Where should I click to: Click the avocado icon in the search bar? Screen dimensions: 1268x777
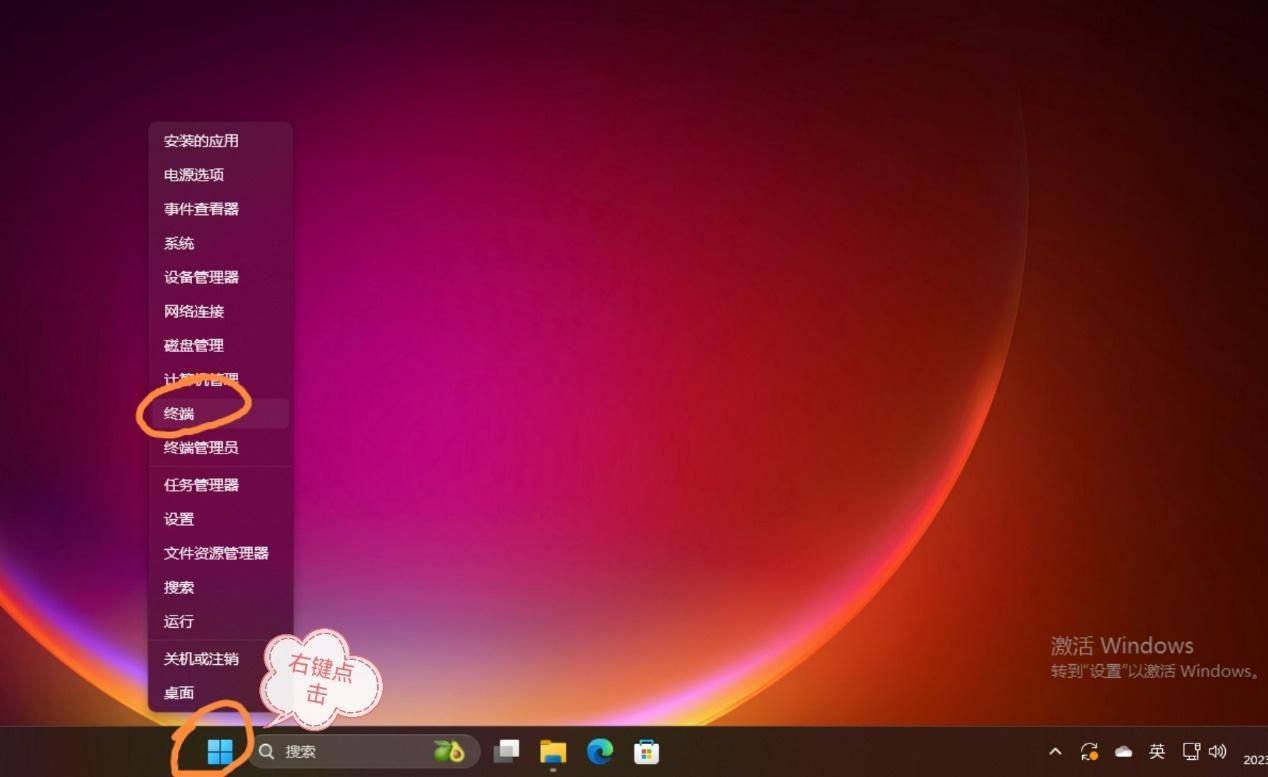447,751
